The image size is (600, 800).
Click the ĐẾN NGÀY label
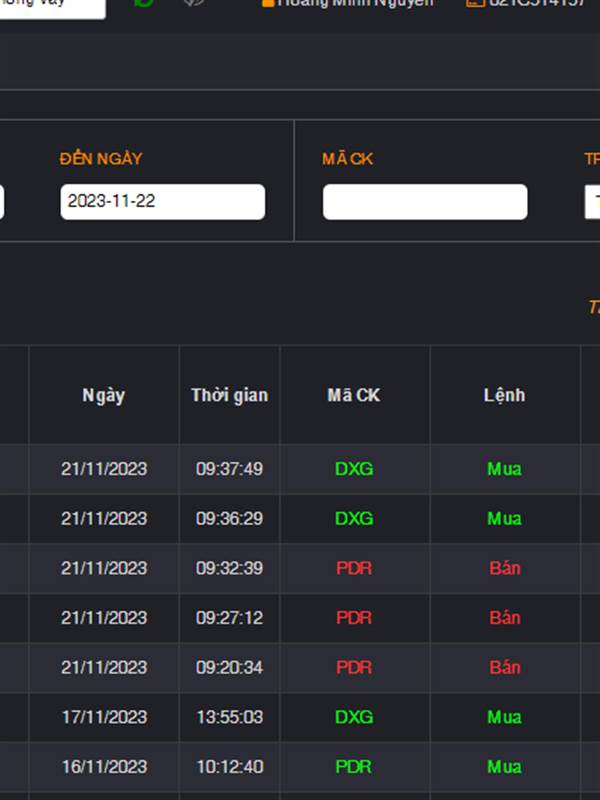pos(101,159)
